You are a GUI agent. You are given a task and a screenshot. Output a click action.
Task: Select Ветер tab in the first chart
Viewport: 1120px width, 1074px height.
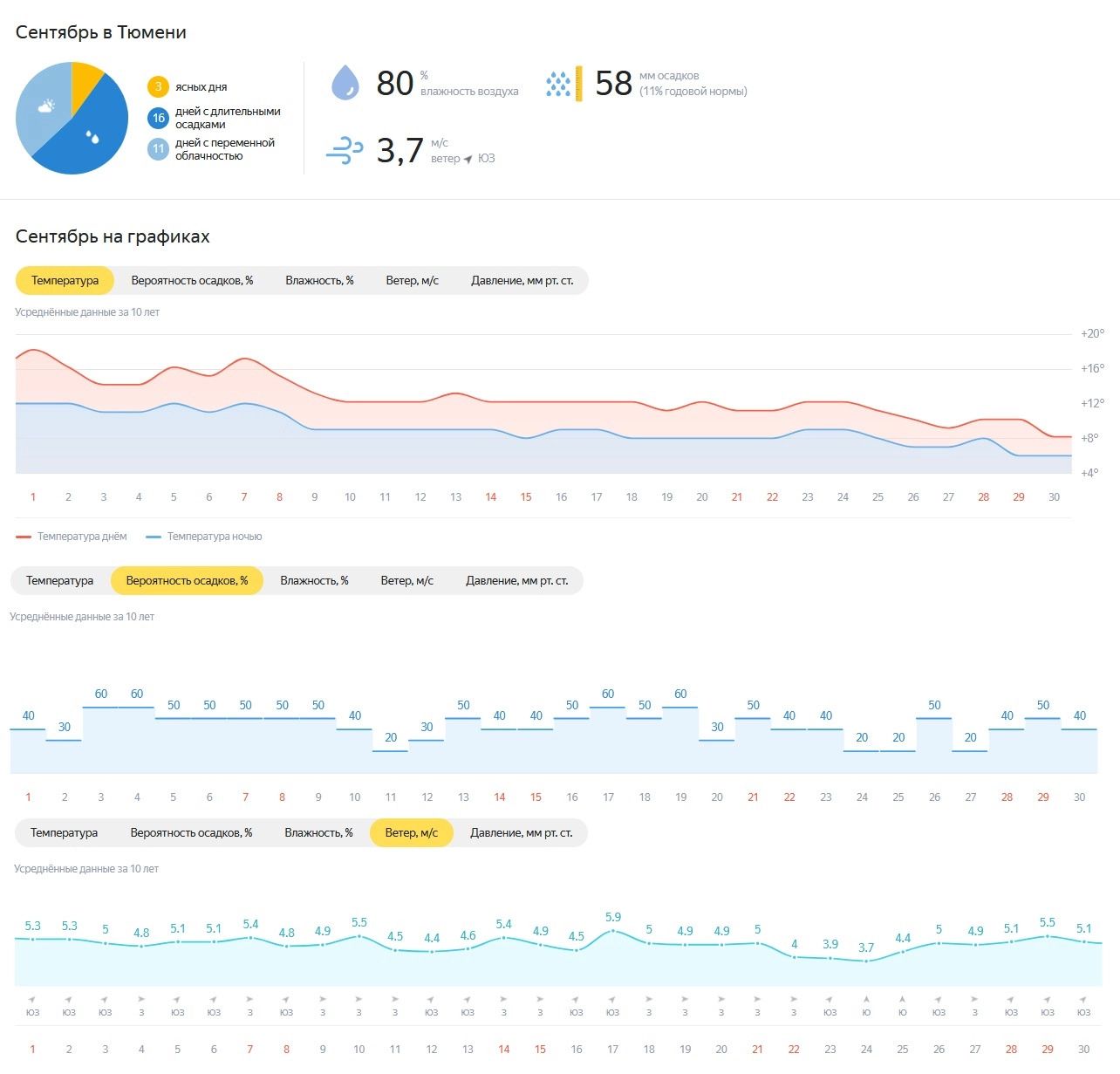click(x=412, y=281)
